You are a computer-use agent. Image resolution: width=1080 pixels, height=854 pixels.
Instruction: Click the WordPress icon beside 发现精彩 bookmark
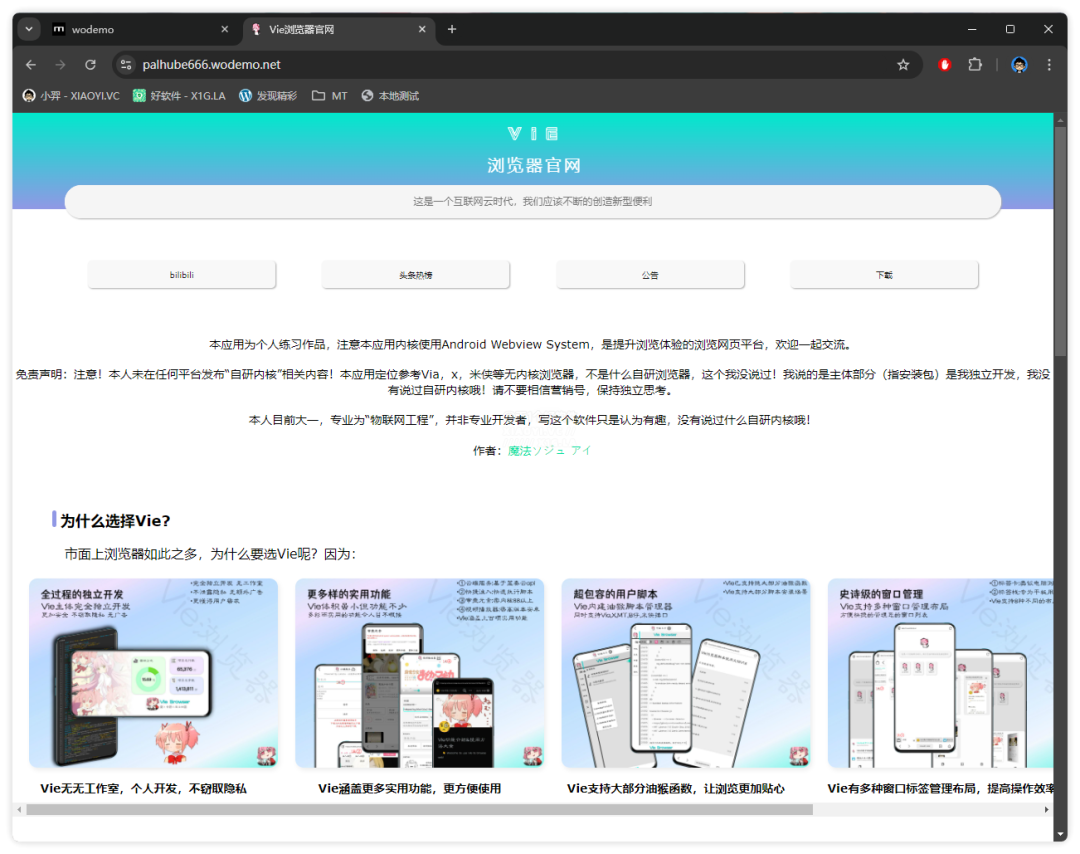[x=247, y=96]
